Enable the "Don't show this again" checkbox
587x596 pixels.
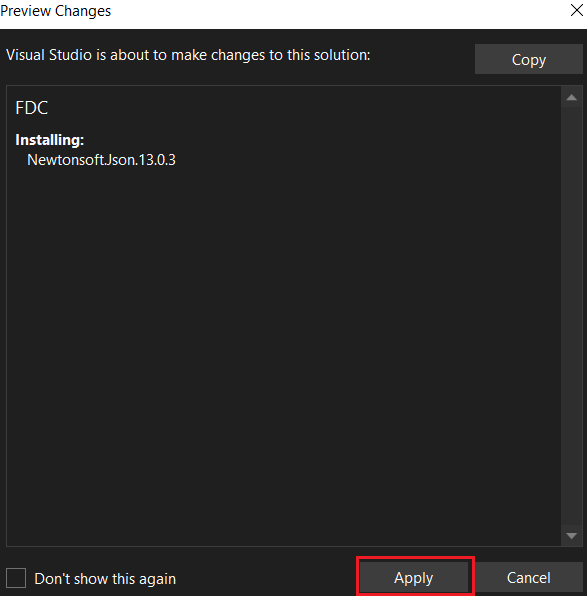[16, 578]
